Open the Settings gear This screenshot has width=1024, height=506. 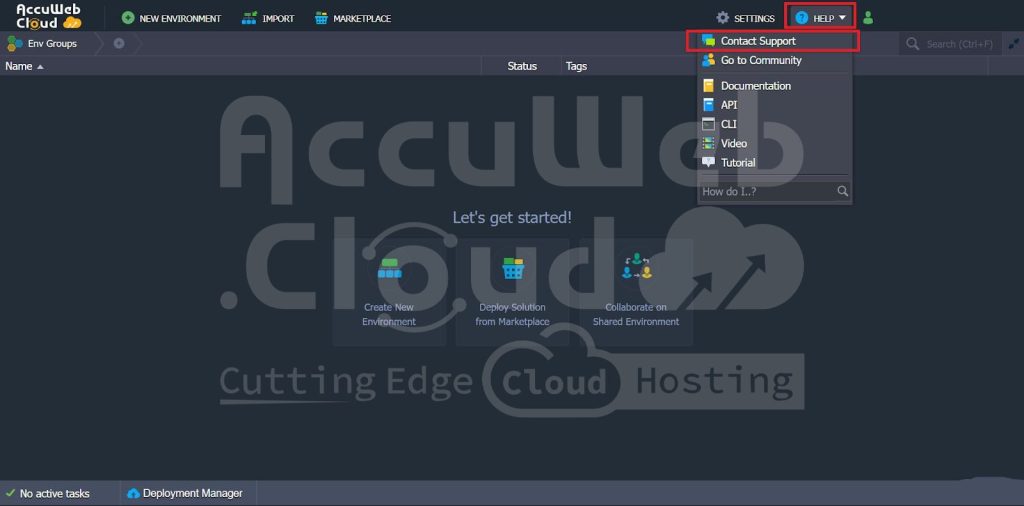745,18
